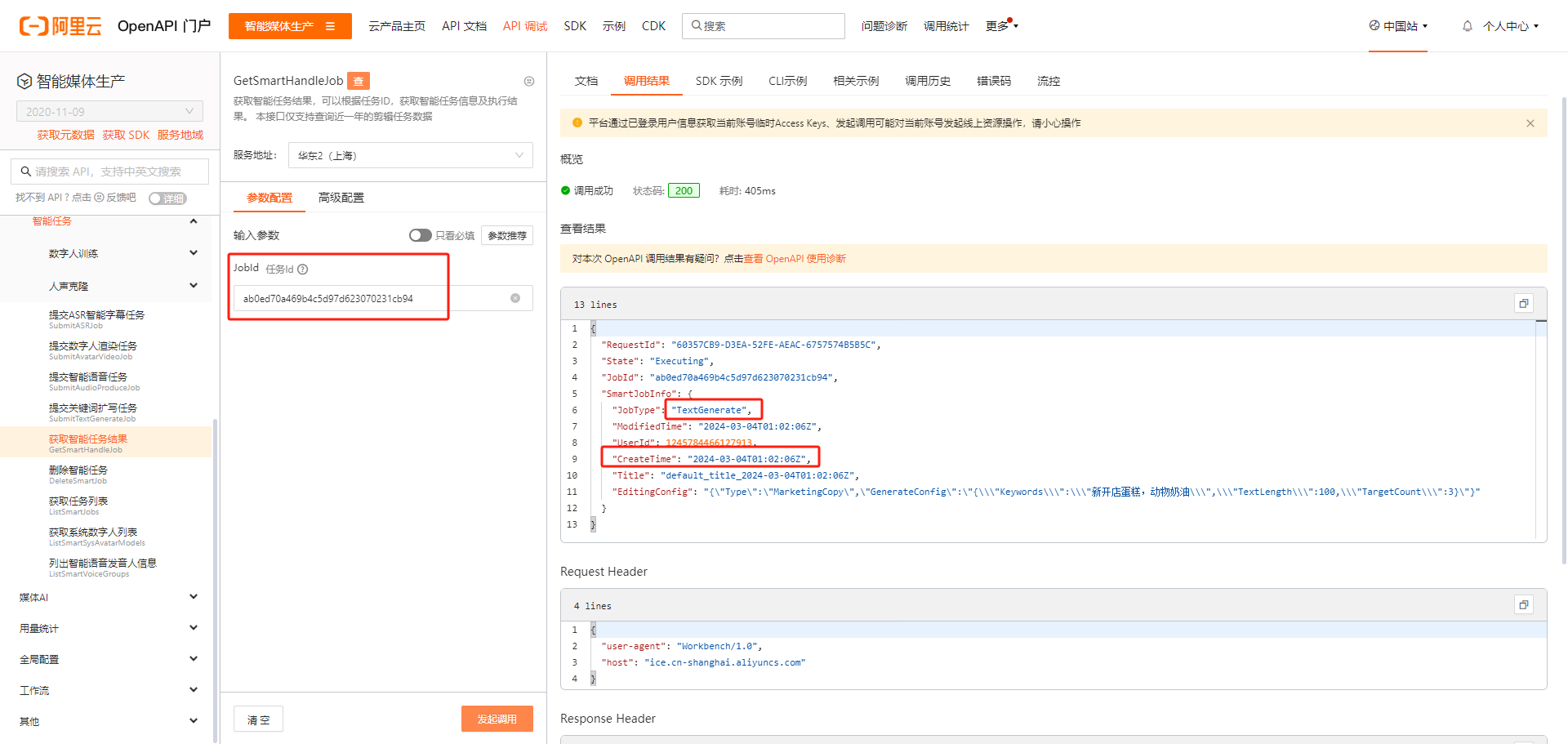
Task: Click the feedback face icon after 找不到 API
Action: tap(100, 198)
